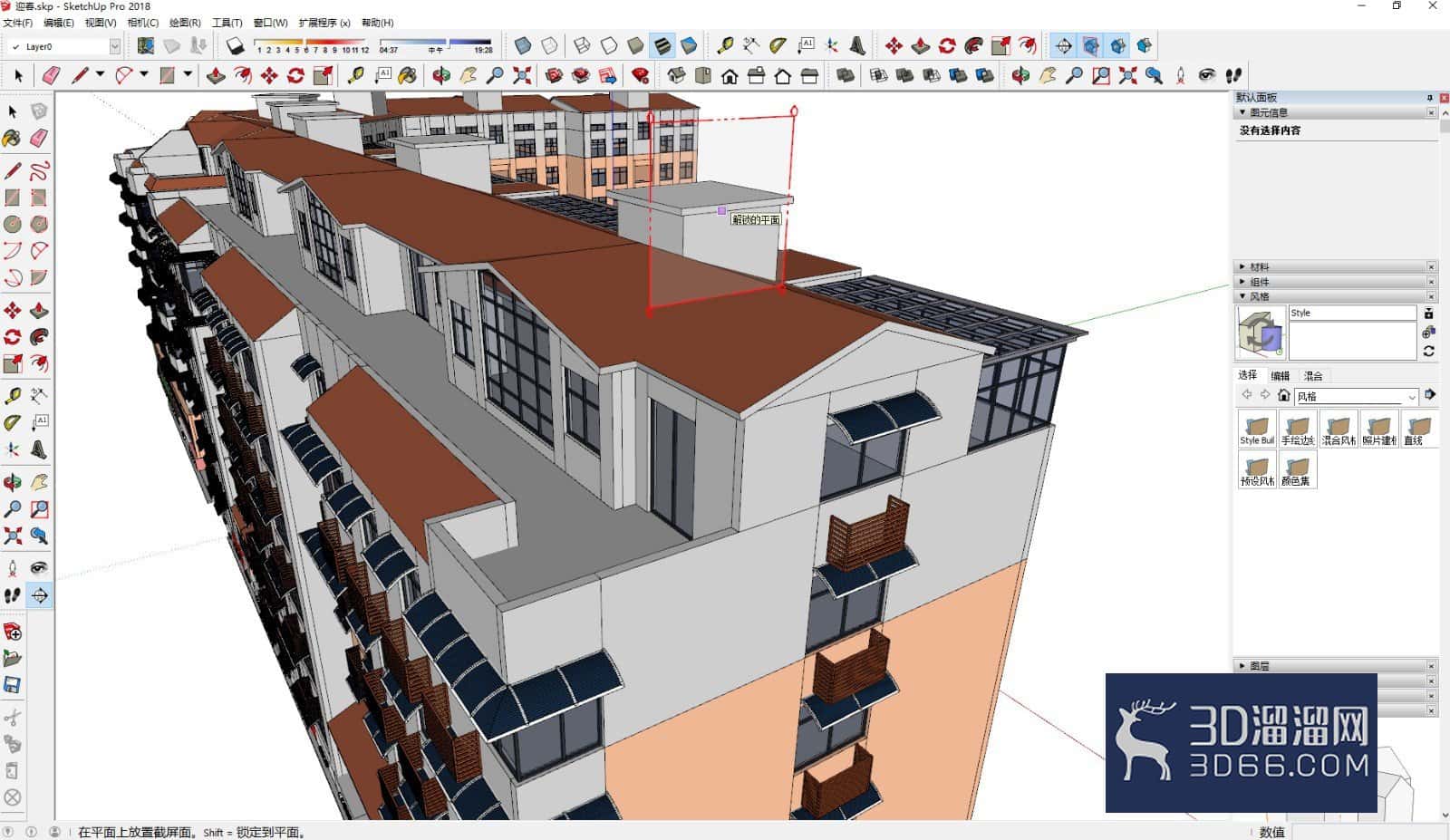Toggle Display Section Fill
This screenshot has height=840, width=1450.
[1144, 45]
